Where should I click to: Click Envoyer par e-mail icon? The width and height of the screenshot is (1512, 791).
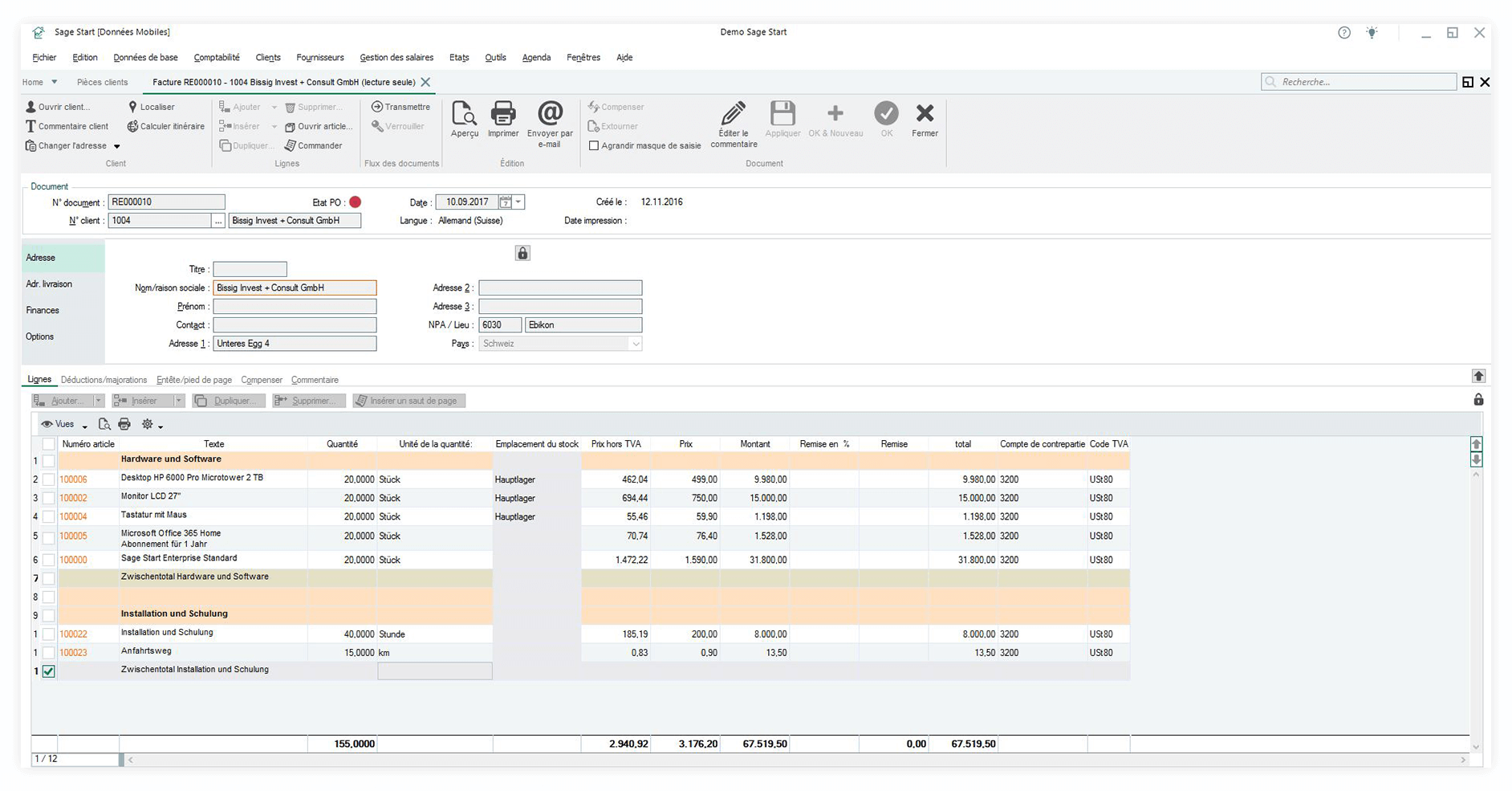(x=550, y=114)
